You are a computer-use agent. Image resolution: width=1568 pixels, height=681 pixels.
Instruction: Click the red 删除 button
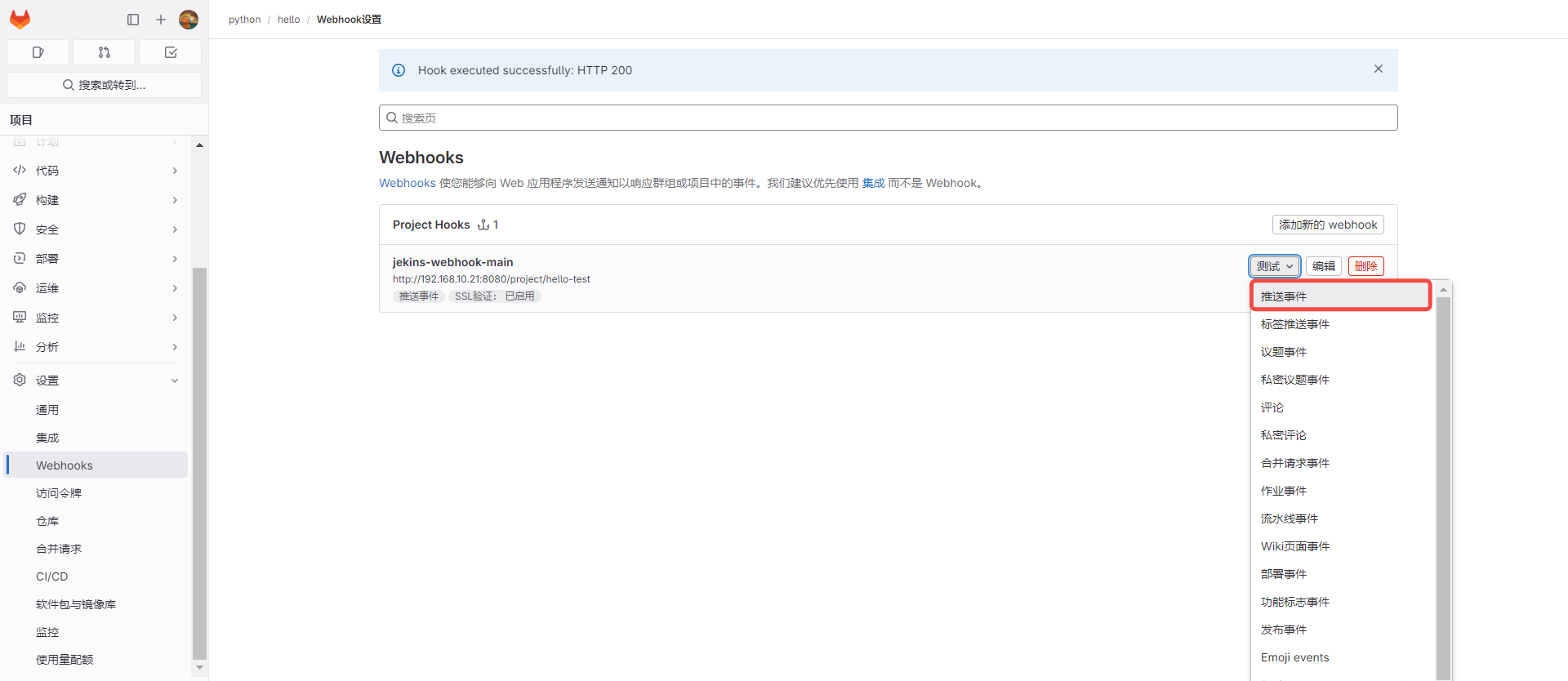(x=1365, y=266)
